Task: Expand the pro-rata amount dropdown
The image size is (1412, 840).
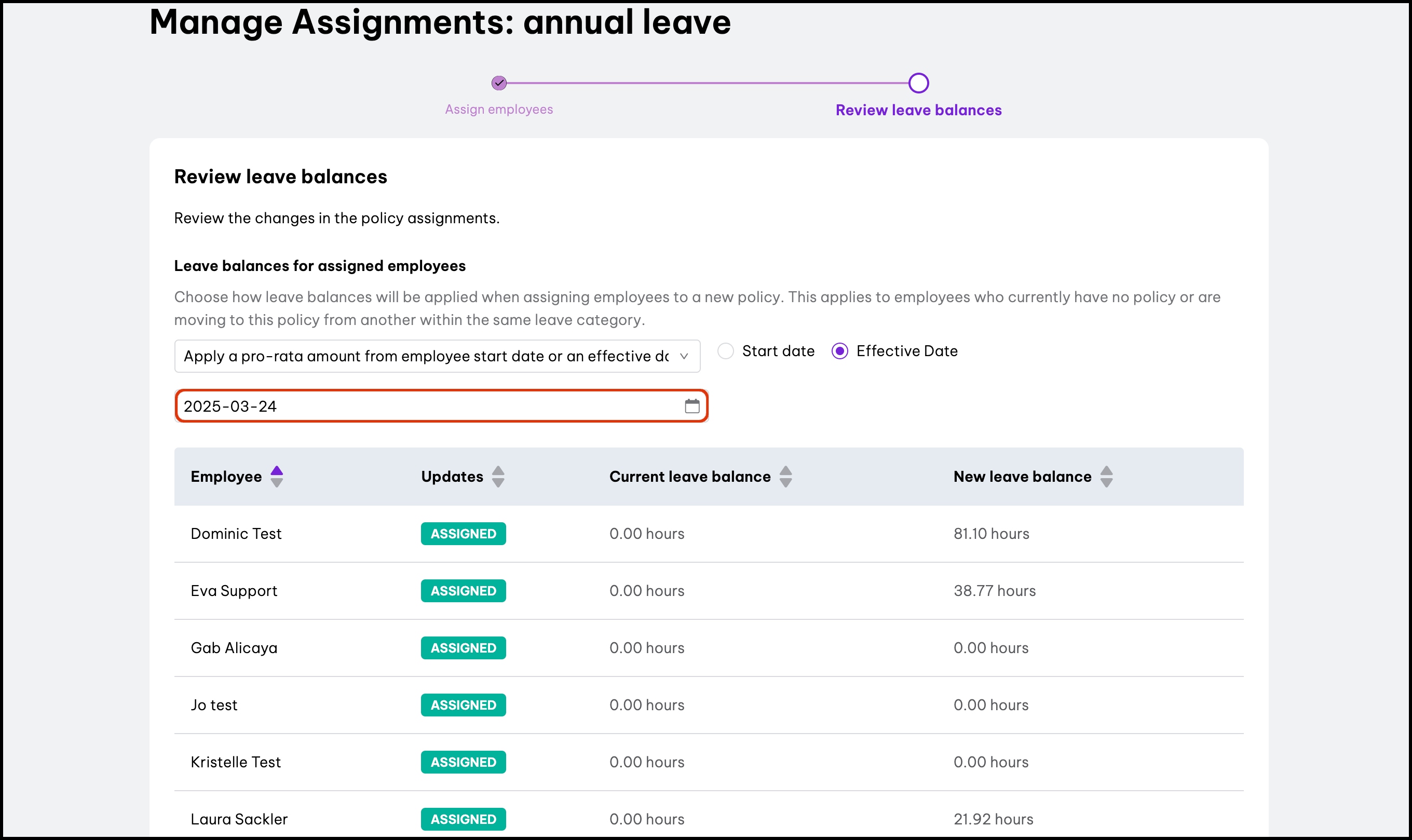Action: click(x=425, y=356)
